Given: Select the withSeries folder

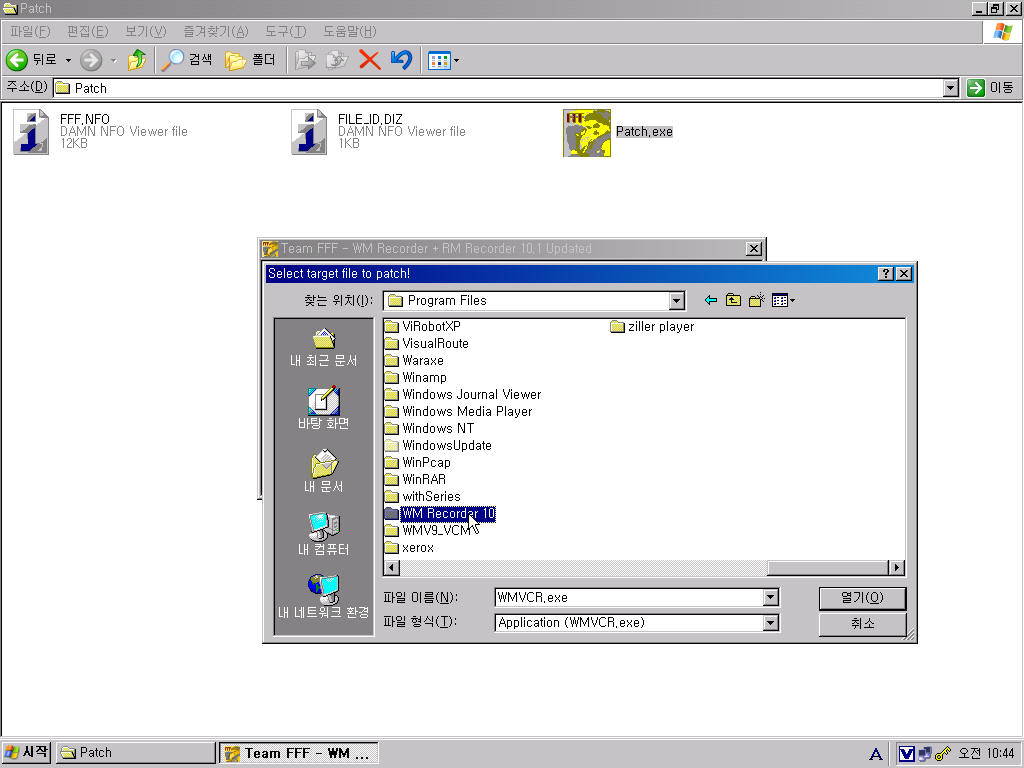Looking at the screenshot, I should (x=423, y=496).
